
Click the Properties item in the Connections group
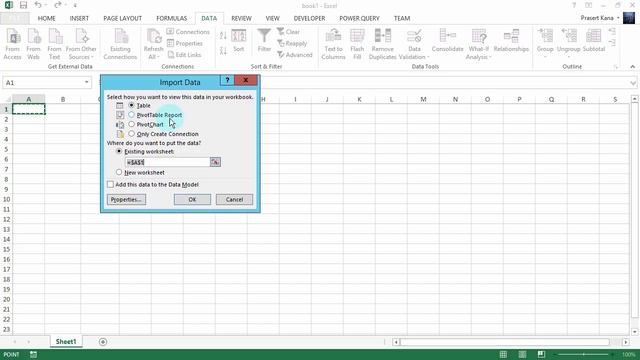point(184,43)
